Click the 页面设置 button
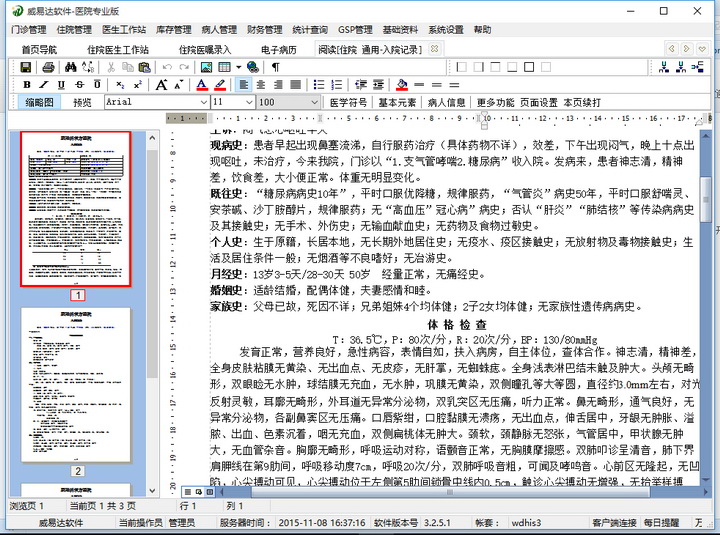Viewport: 720px width, 535px height. pos(538,102)
